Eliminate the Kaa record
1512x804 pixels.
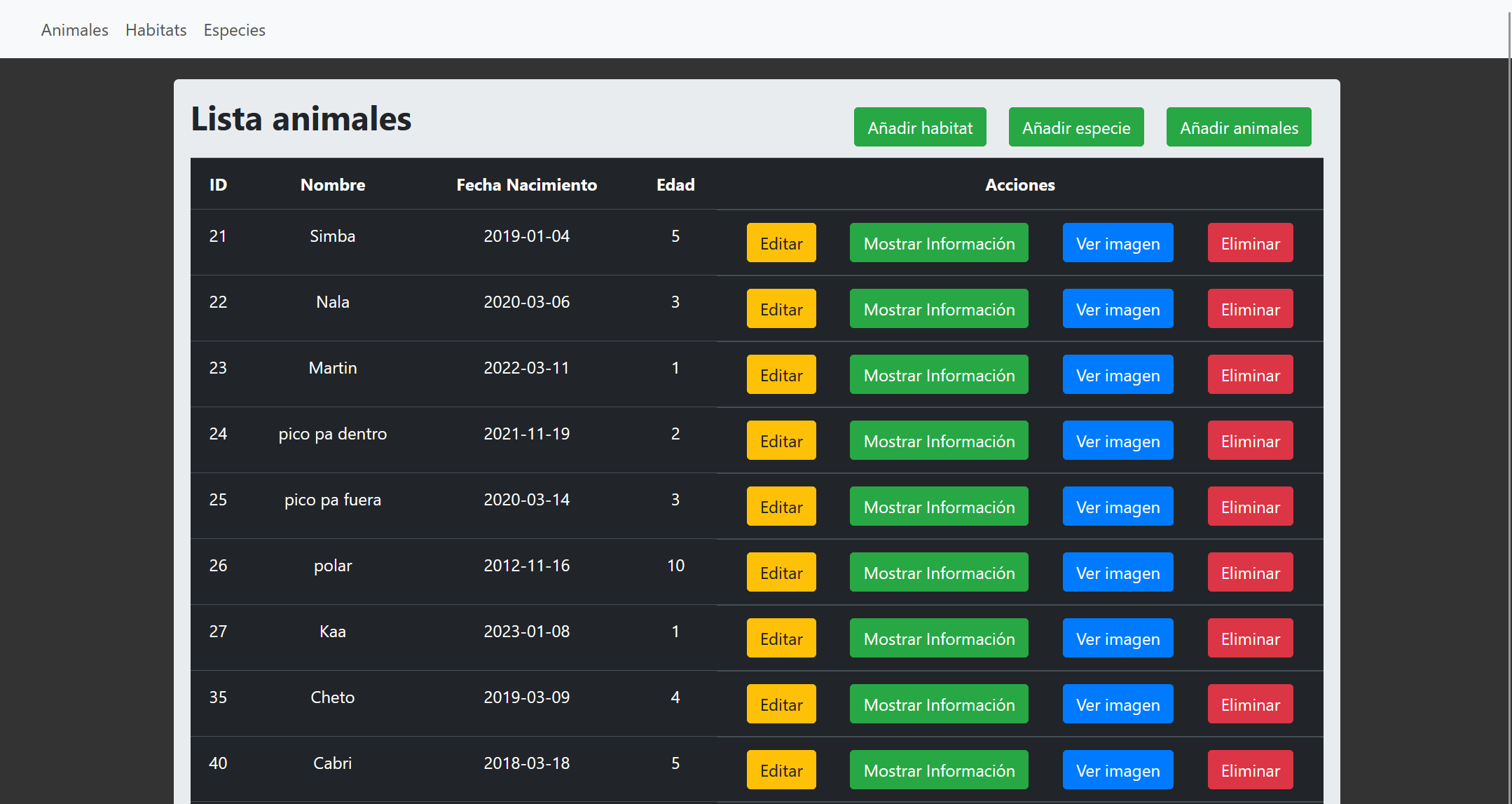(1249, 639)
